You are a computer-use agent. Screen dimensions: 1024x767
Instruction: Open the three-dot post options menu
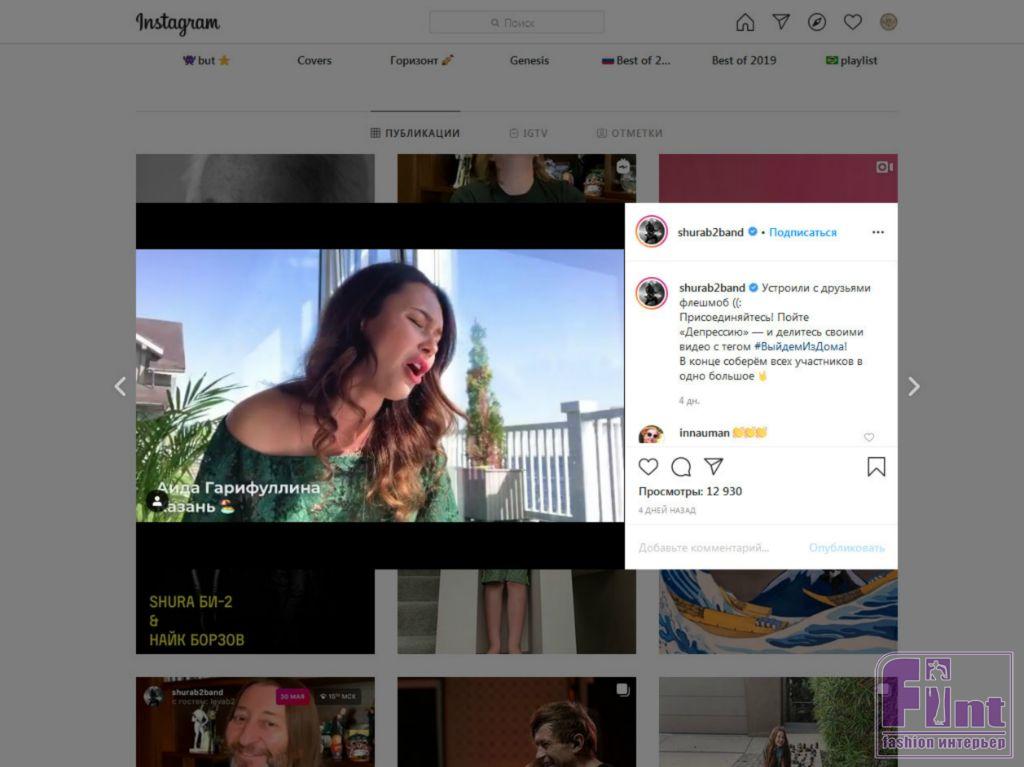pos(878,232)
